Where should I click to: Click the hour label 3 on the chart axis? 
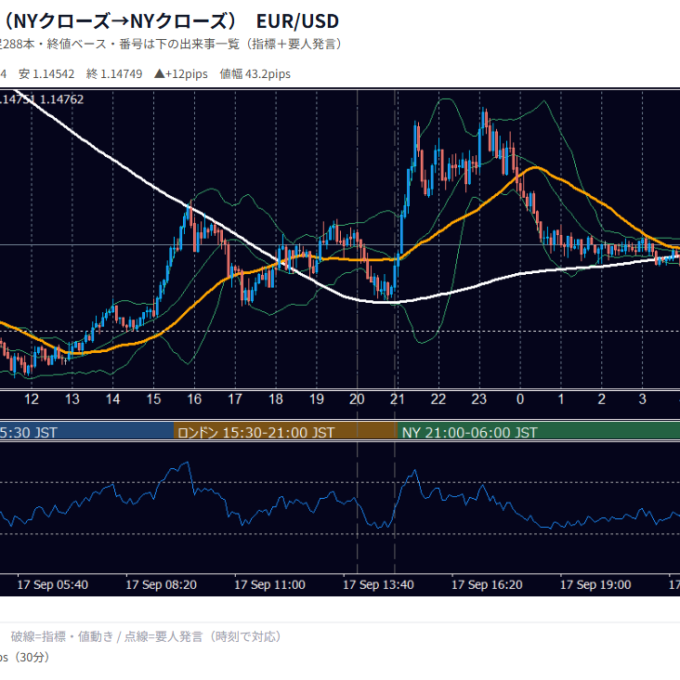642,399
